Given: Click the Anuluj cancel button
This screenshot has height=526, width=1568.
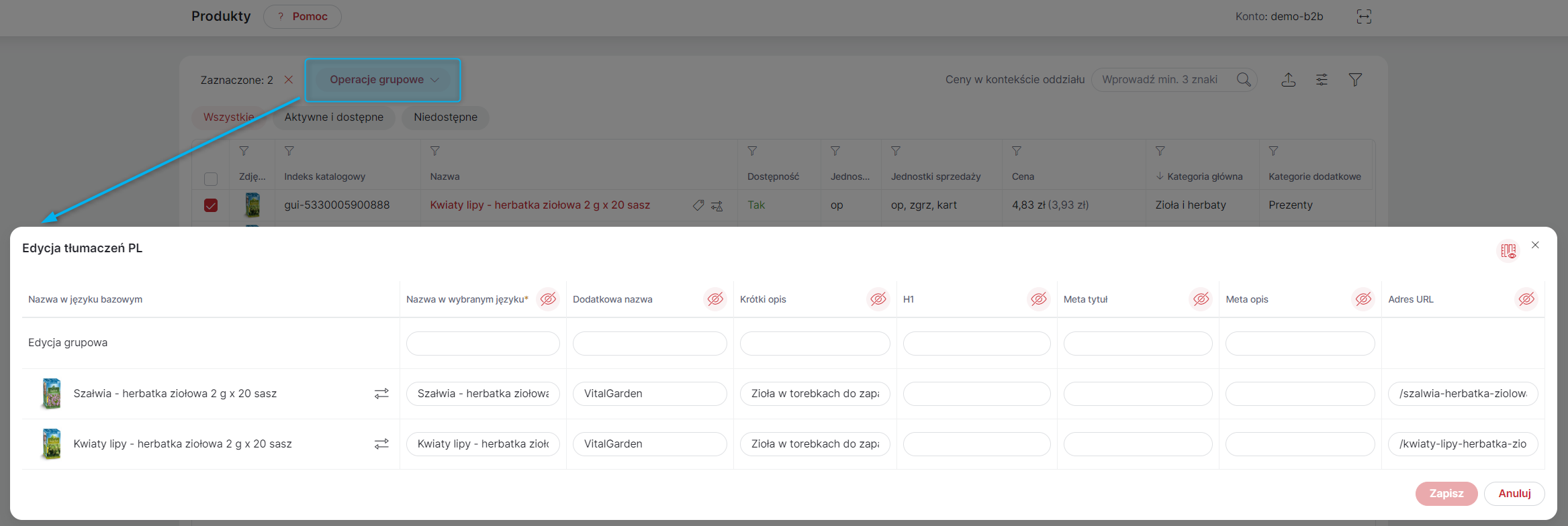Looking at the screenshot, I should click(x=1515, y=493).
